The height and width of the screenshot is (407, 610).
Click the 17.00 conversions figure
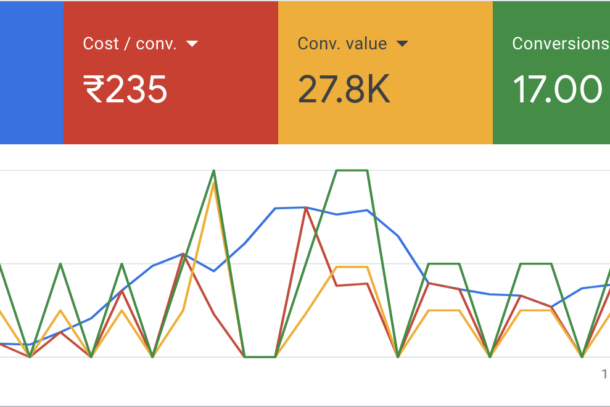tap(557, 90)
